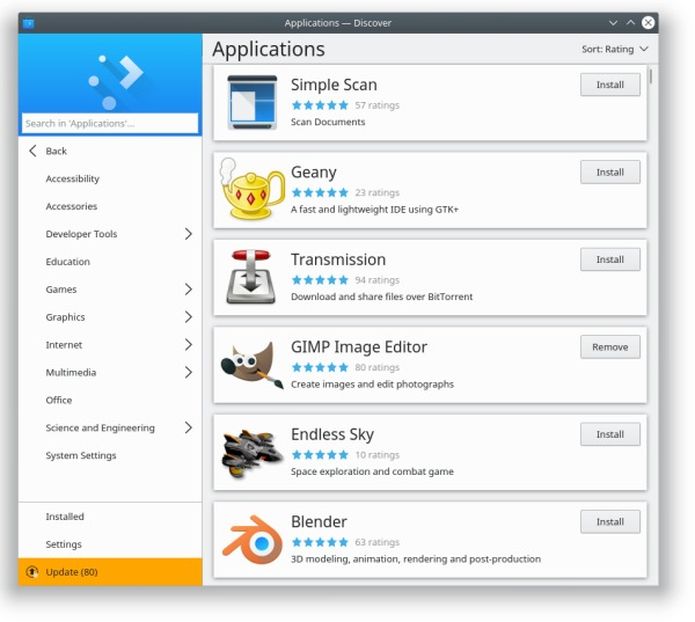Click the GIMP Image Editor star rating
695x622 pixels.
click(x=320, y=367)
